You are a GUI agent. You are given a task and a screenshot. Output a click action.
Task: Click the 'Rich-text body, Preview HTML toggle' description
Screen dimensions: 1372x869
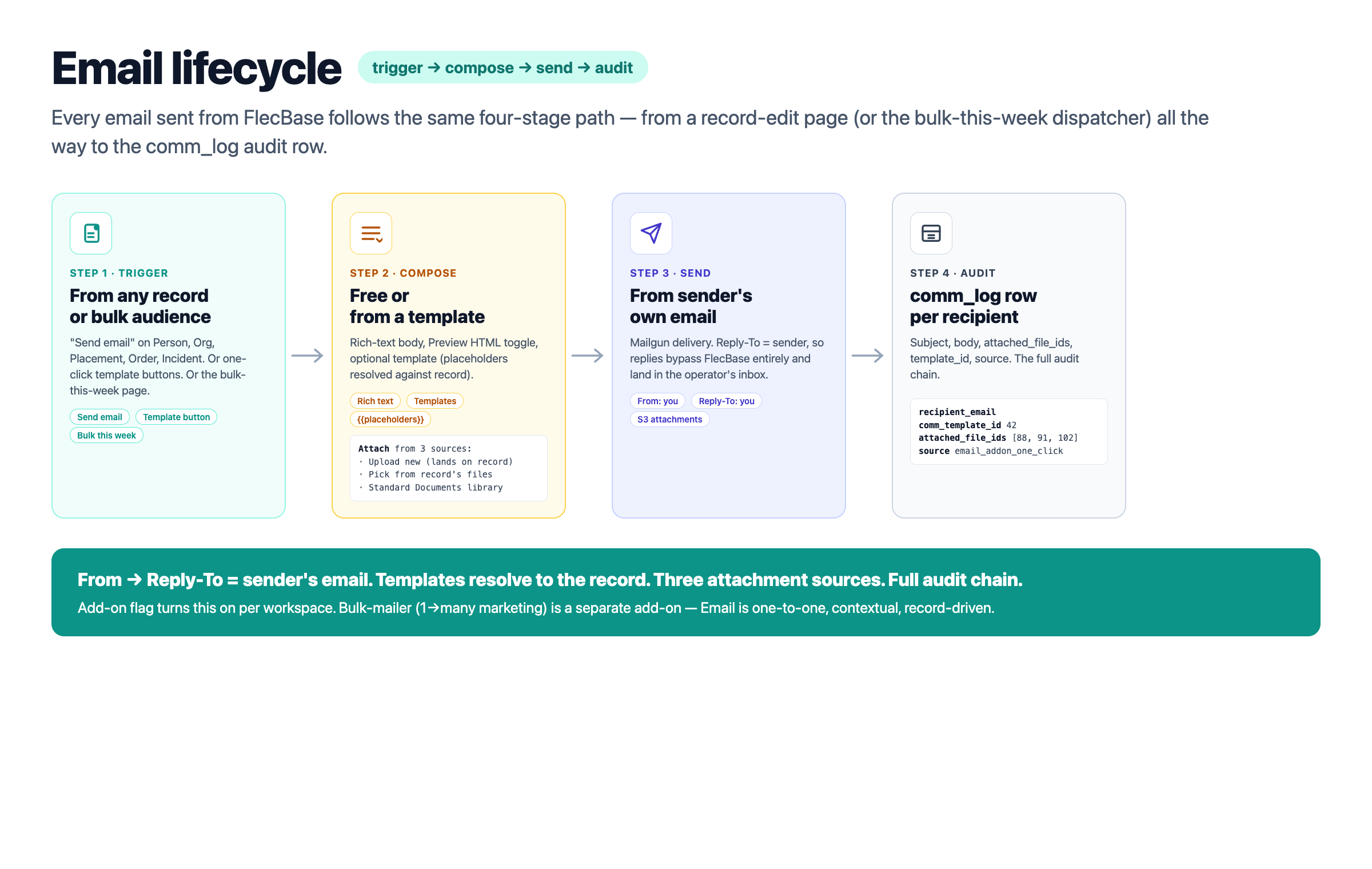point(444,358)
